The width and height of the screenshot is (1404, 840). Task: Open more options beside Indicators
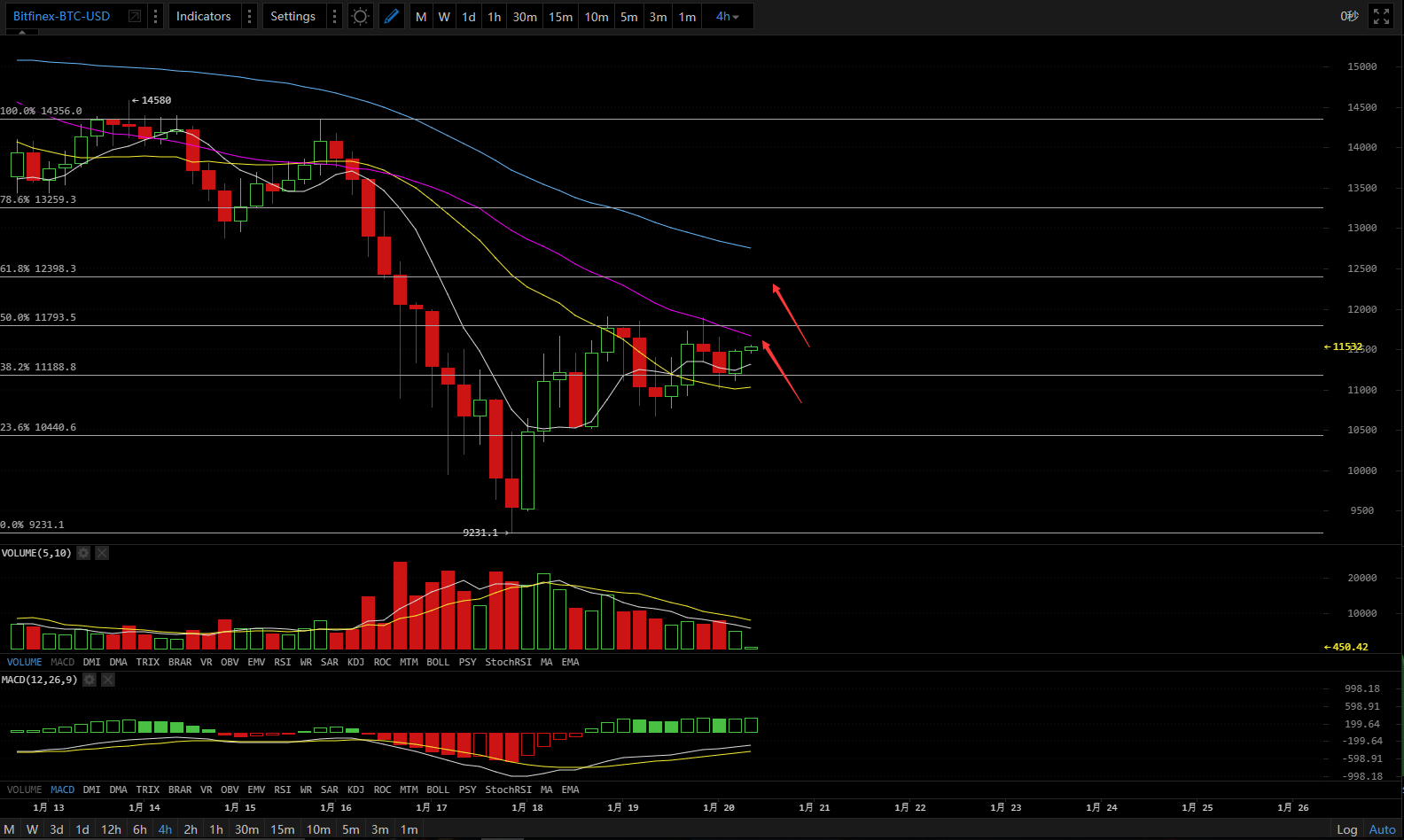click(249, 17)
